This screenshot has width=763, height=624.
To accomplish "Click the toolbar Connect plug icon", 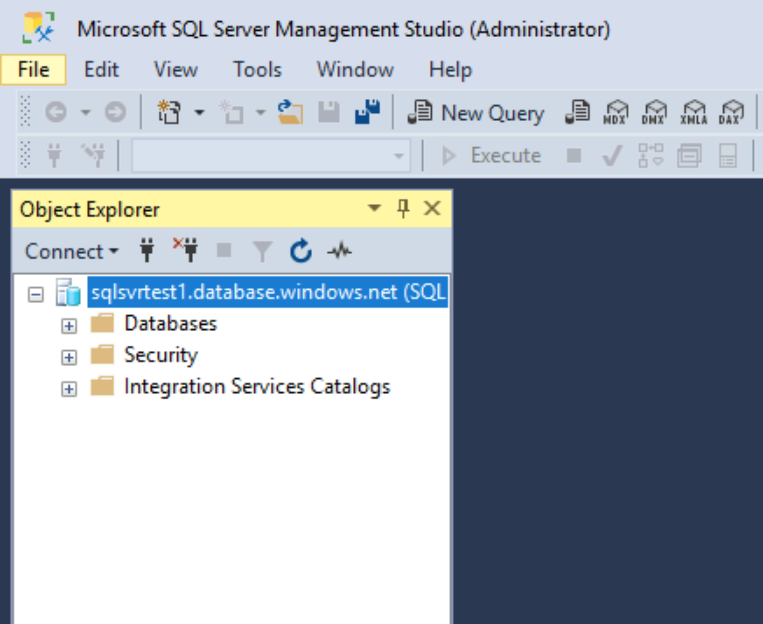I will click(x=54, y=156).
